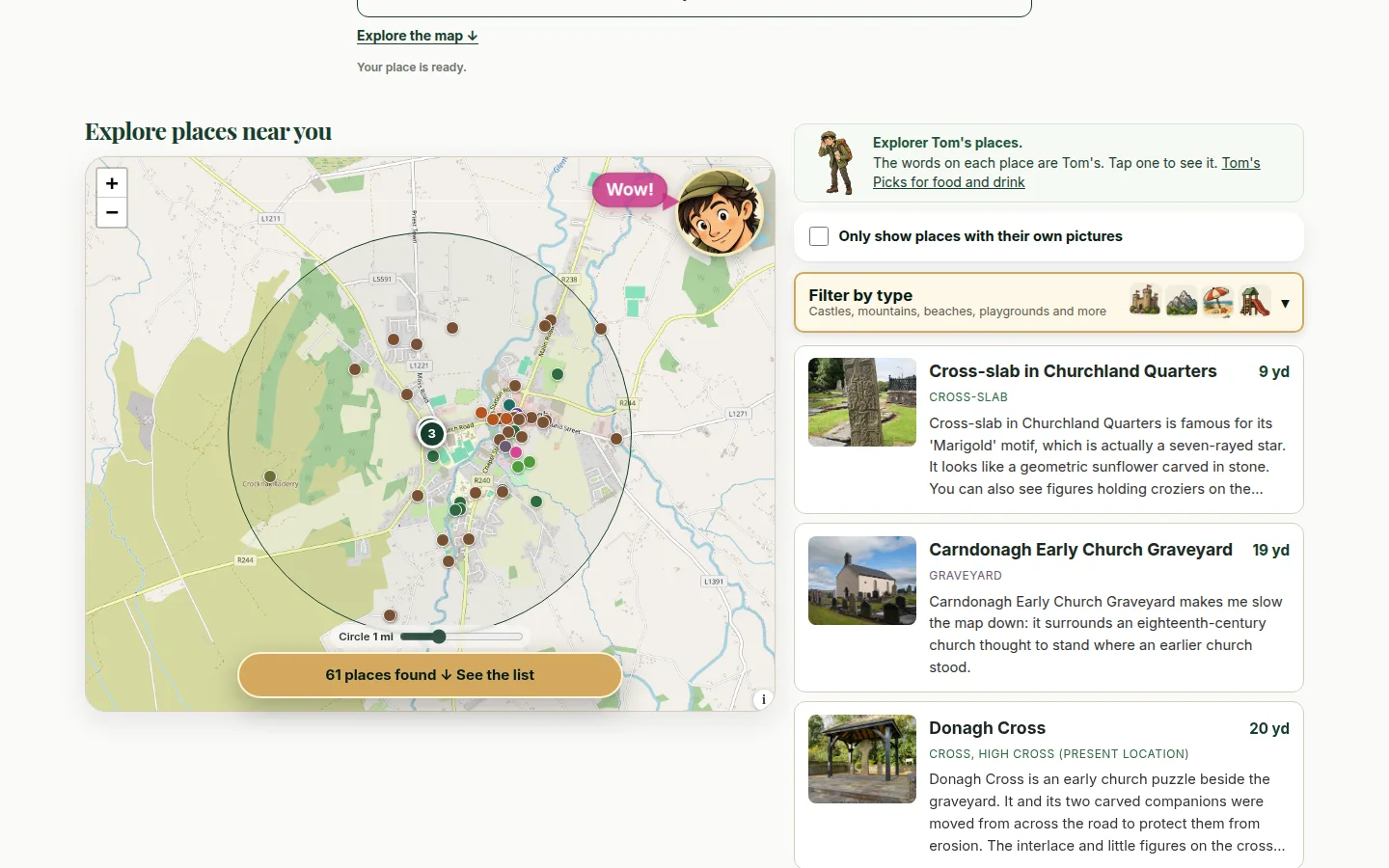This screenshot has width=1389, height=868.
Task: Click the Explore places near you heading
Action: (208, 131)
